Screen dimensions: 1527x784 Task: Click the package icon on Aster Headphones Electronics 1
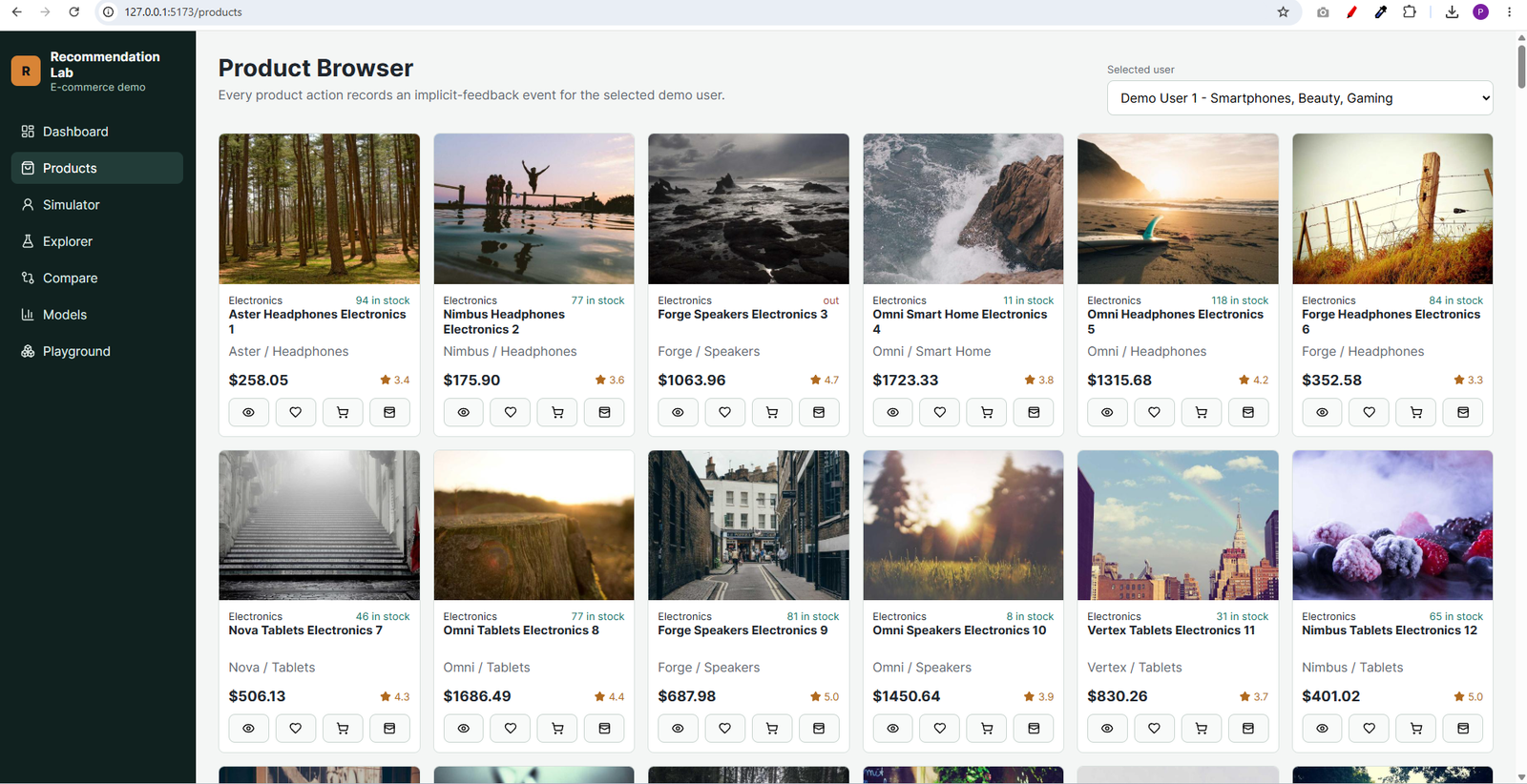tap(389, 412)
